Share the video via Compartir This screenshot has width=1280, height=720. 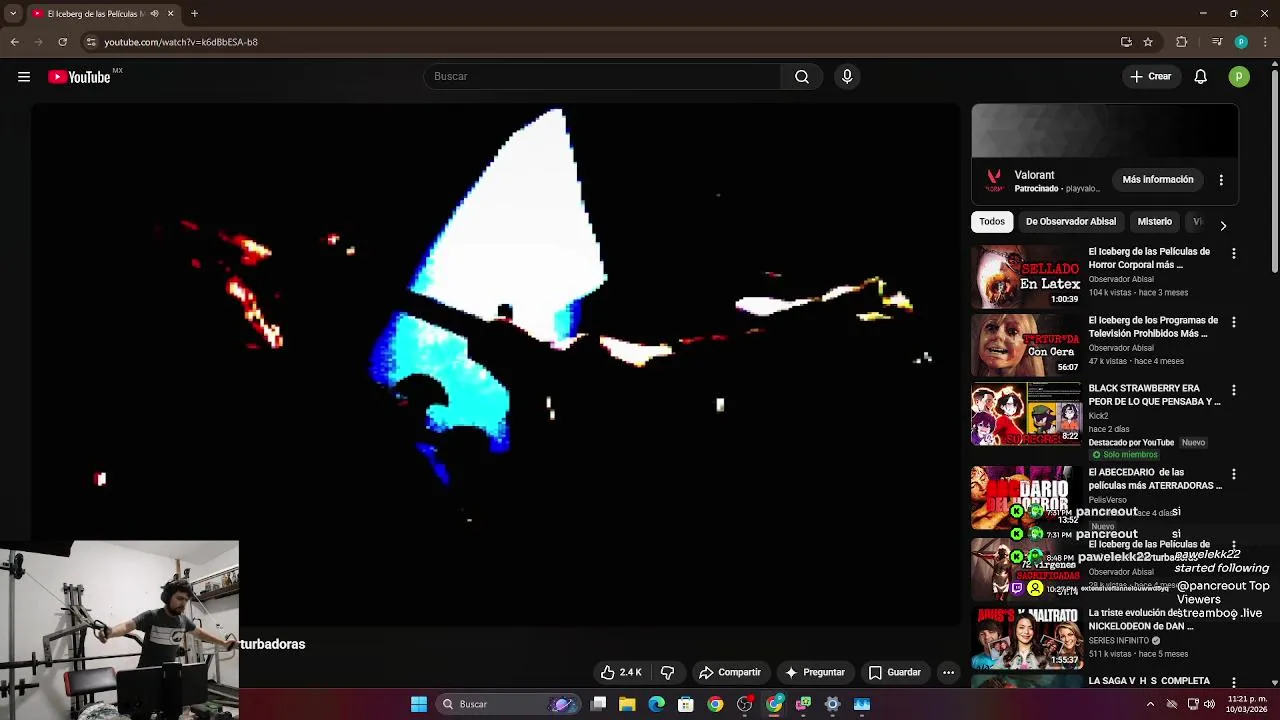tap(729, 672)
